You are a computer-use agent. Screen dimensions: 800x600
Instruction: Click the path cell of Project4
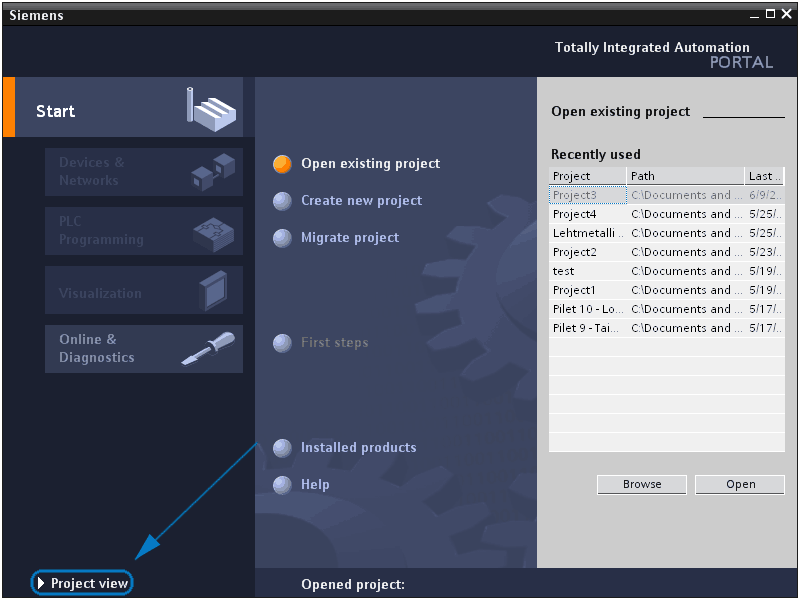[x=686, y=214]
